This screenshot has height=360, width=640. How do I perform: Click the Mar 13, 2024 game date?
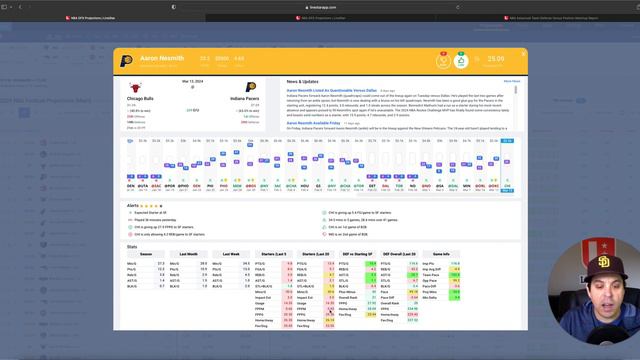tap(192, 81)
